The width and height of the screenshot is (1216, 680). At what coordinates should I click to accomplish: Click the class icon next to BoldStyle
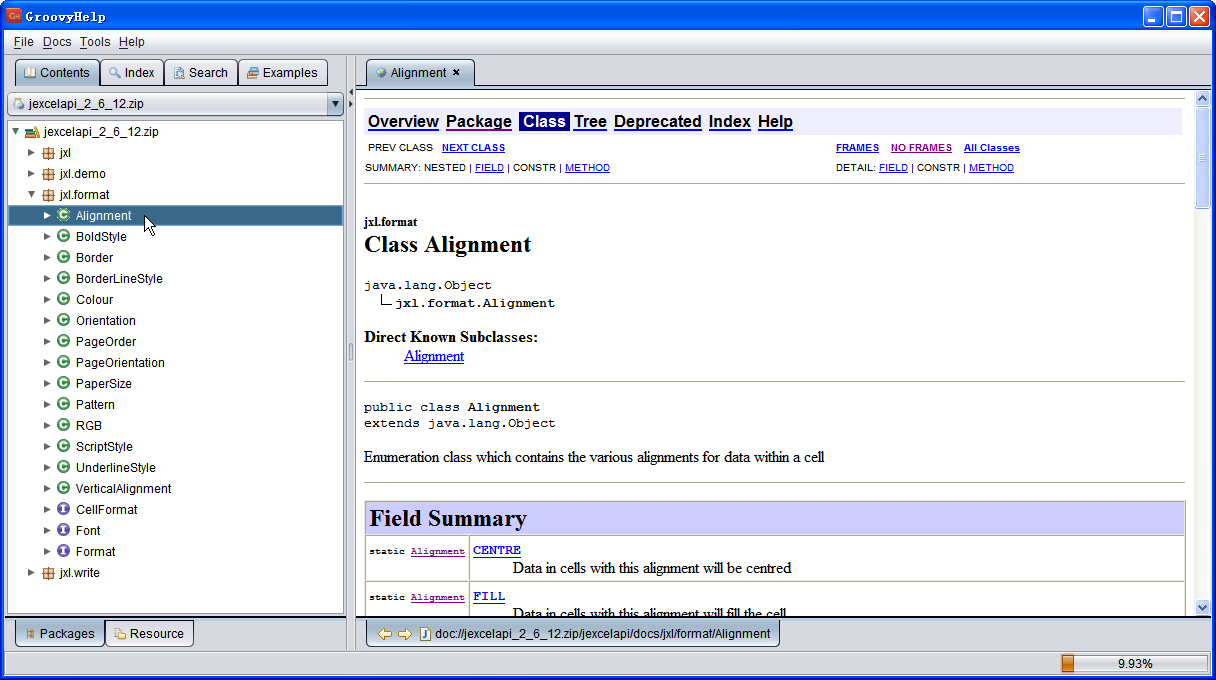[63, 237]
